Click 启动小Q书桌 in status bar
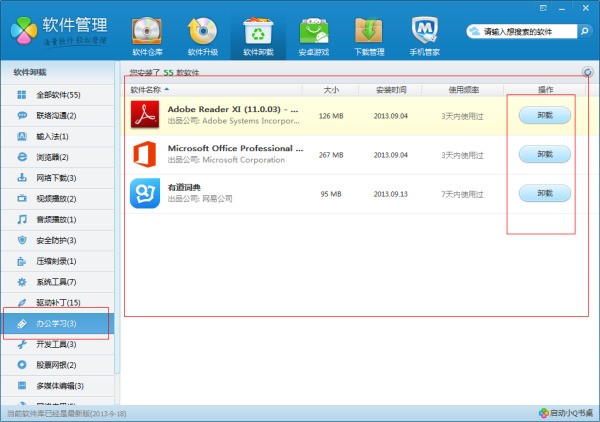This screenshot has width=600, height=422. pyautogui.click(x=565, y=412)
